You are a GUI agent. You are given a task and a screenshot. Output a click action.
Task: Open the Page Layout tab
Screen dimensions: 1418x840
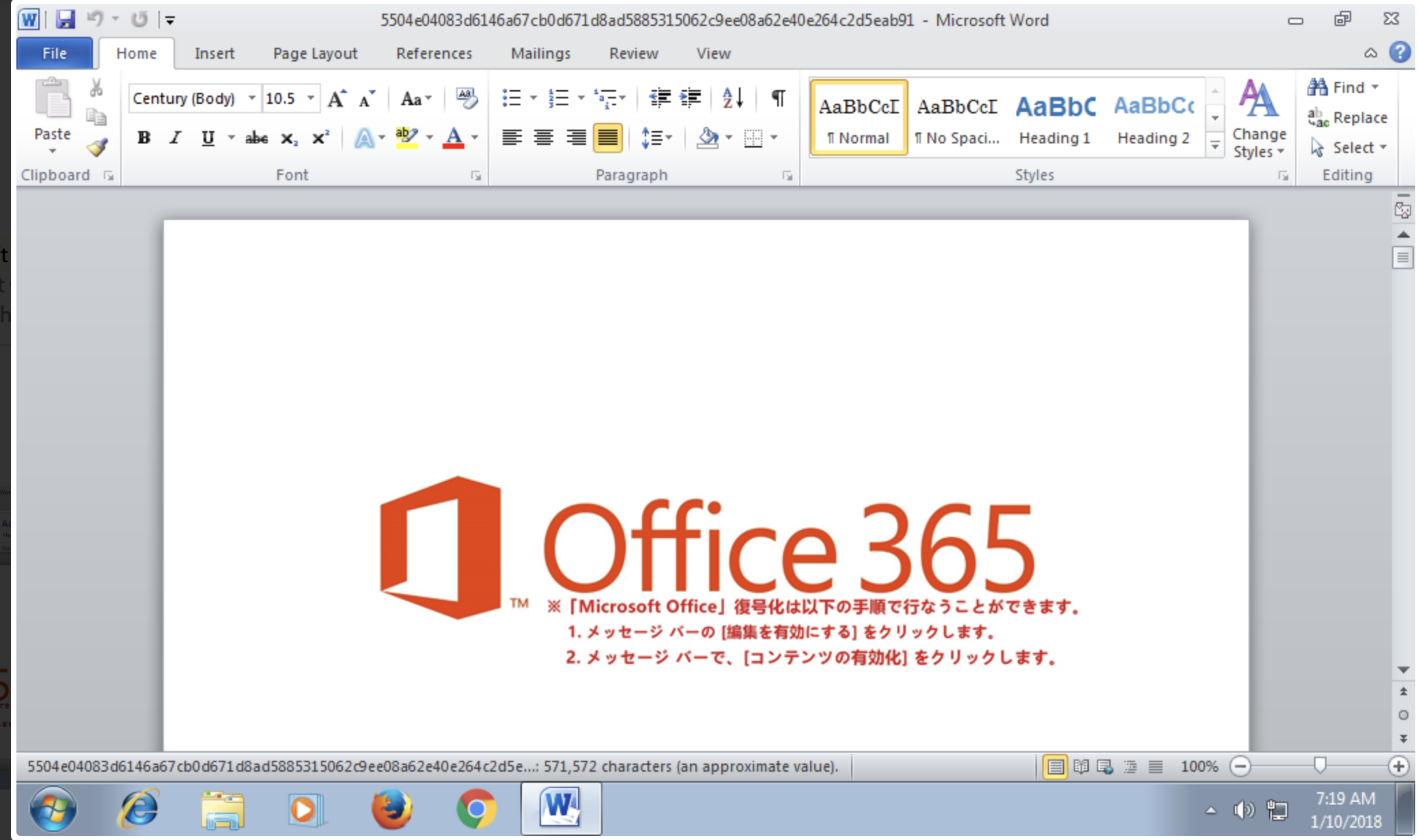pyautogui.click(x=315, y=53)
